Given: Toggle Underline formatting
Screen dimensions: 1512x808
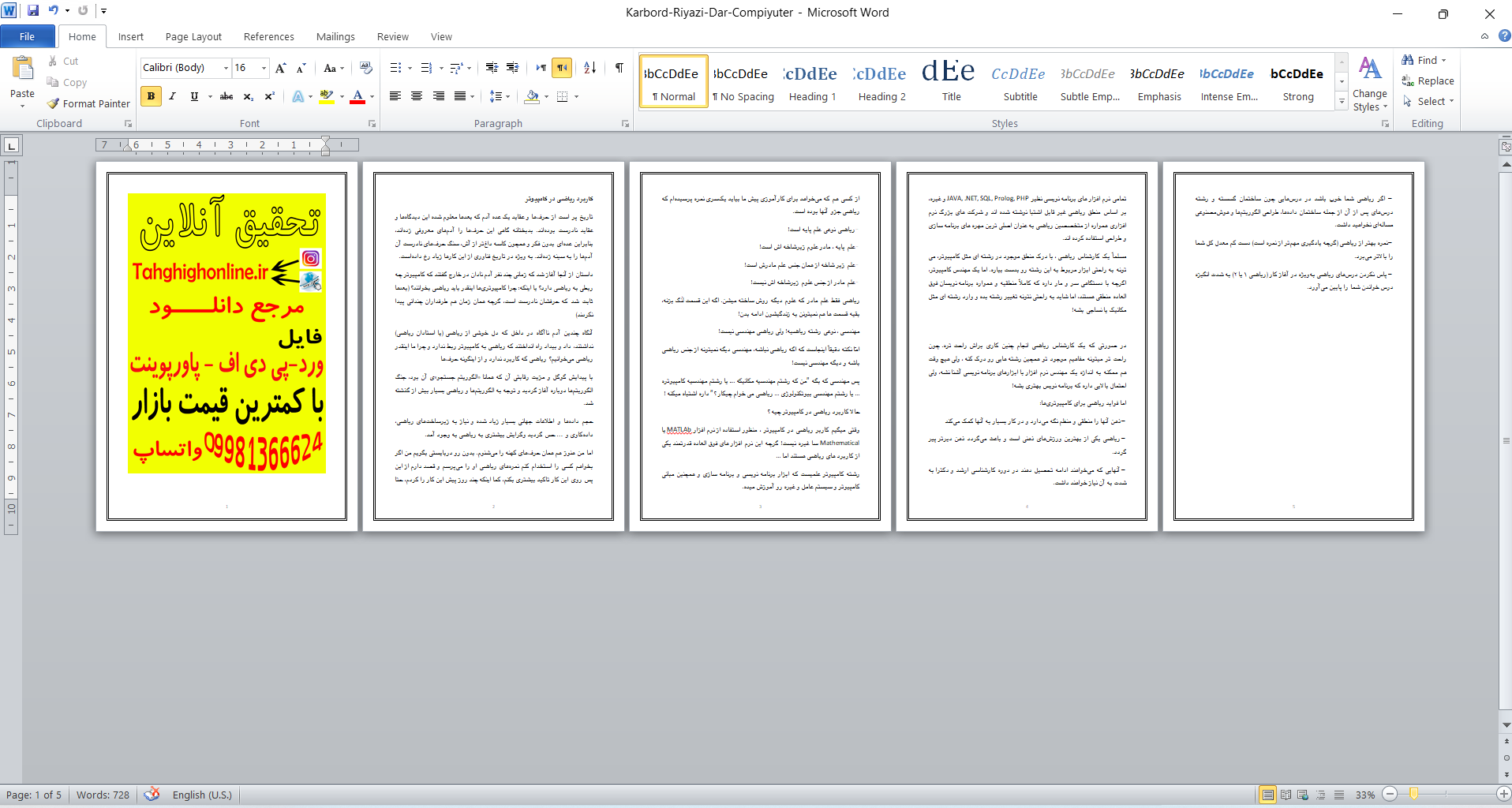Looking at the screenshot, I should pyautogui.click(x=194, y=96).
